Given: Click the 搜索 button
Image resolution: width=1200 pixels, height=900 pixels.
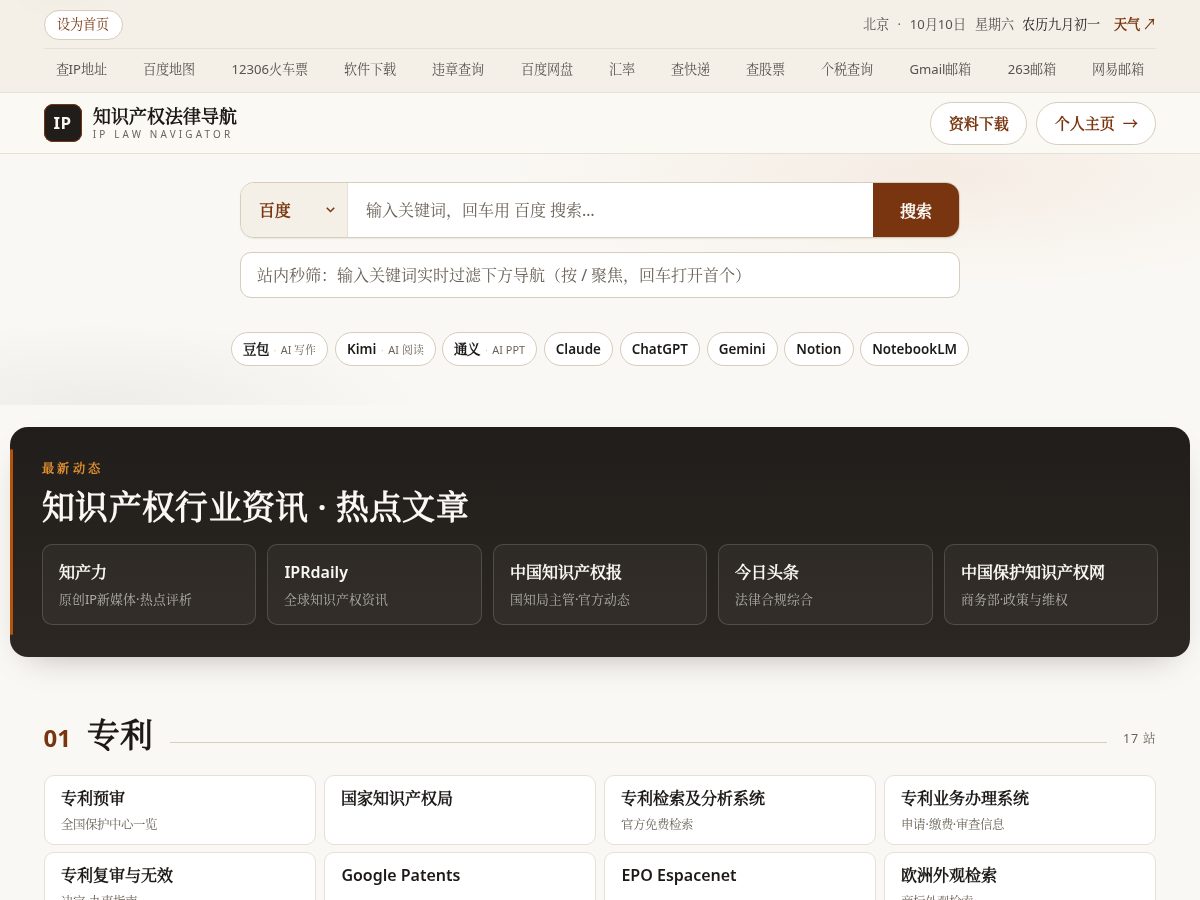Looking at the screenshot, I should click(916, 210).
